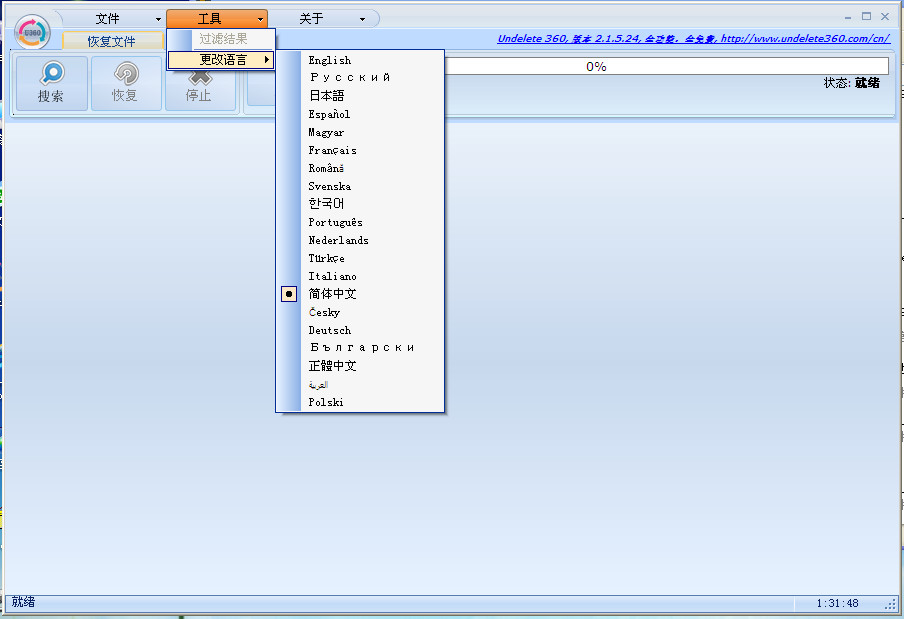Switch to the 恢复文件 tab
The height and width of the screenshot is (619, 904).
113,41
